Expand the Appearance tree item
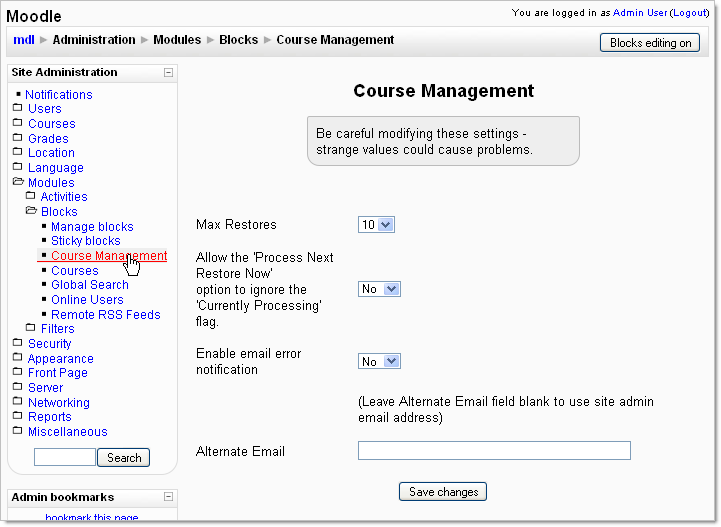Viewport: 721px width, 527px height. pos(61,359)
